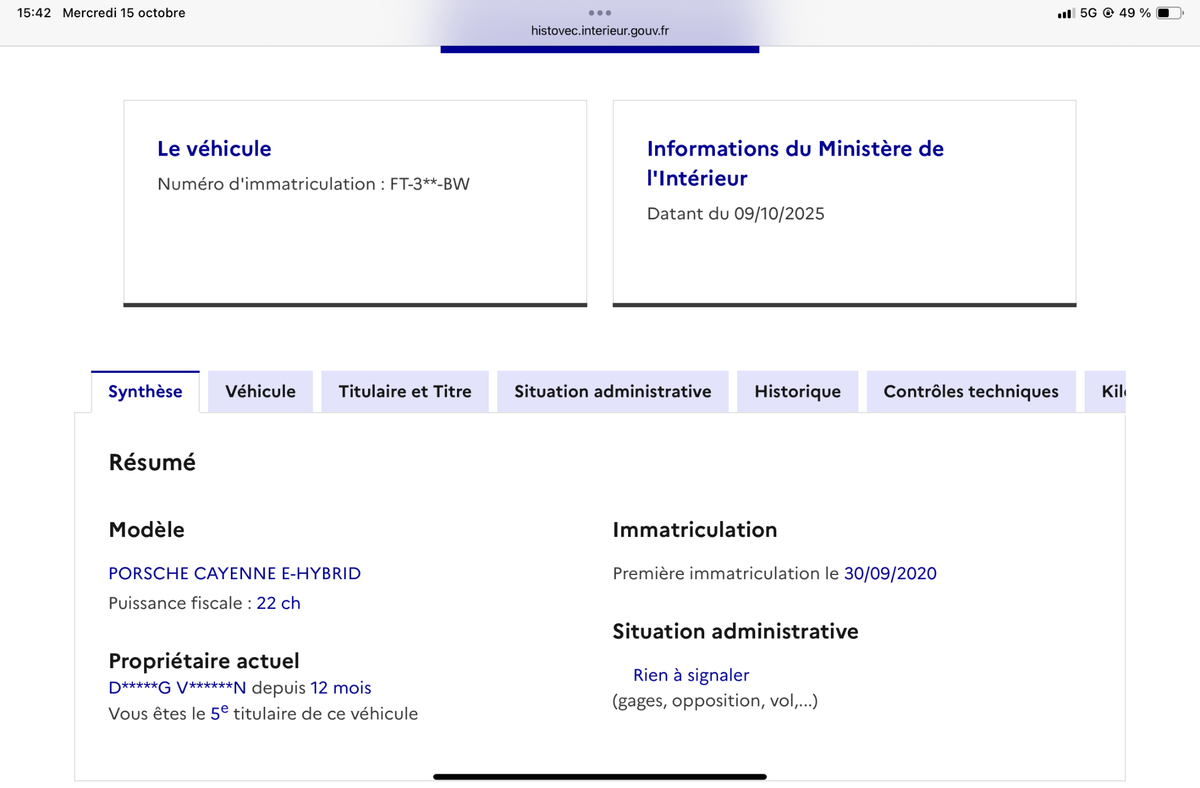Click PORSCHE CAYENNE E-HYBRID model text
The width and height of the screenshot is (1200, 788).
[234, 573]
